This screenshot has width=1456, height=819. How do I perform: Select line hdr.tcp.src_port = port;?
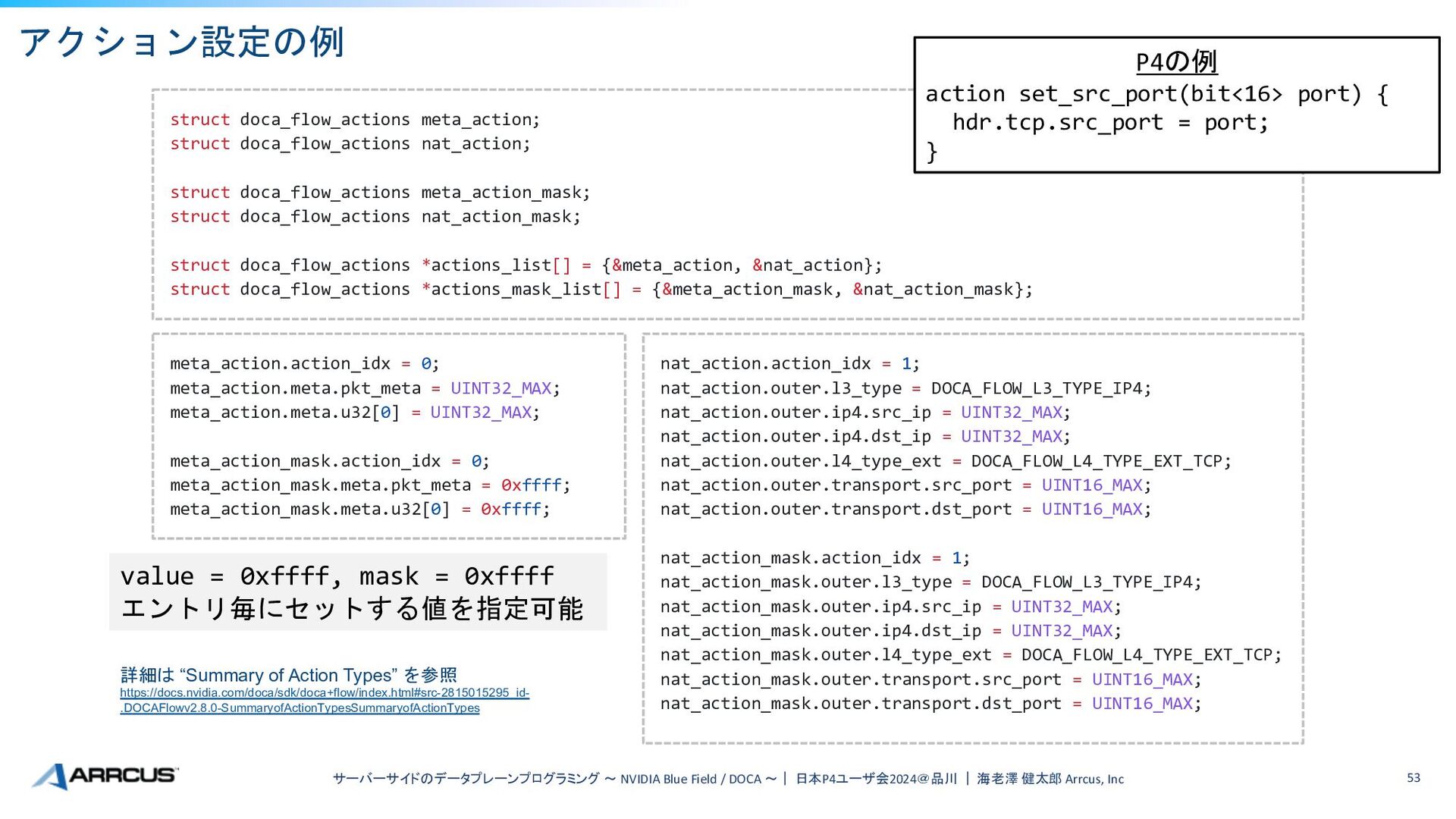tap(1110, 122)
